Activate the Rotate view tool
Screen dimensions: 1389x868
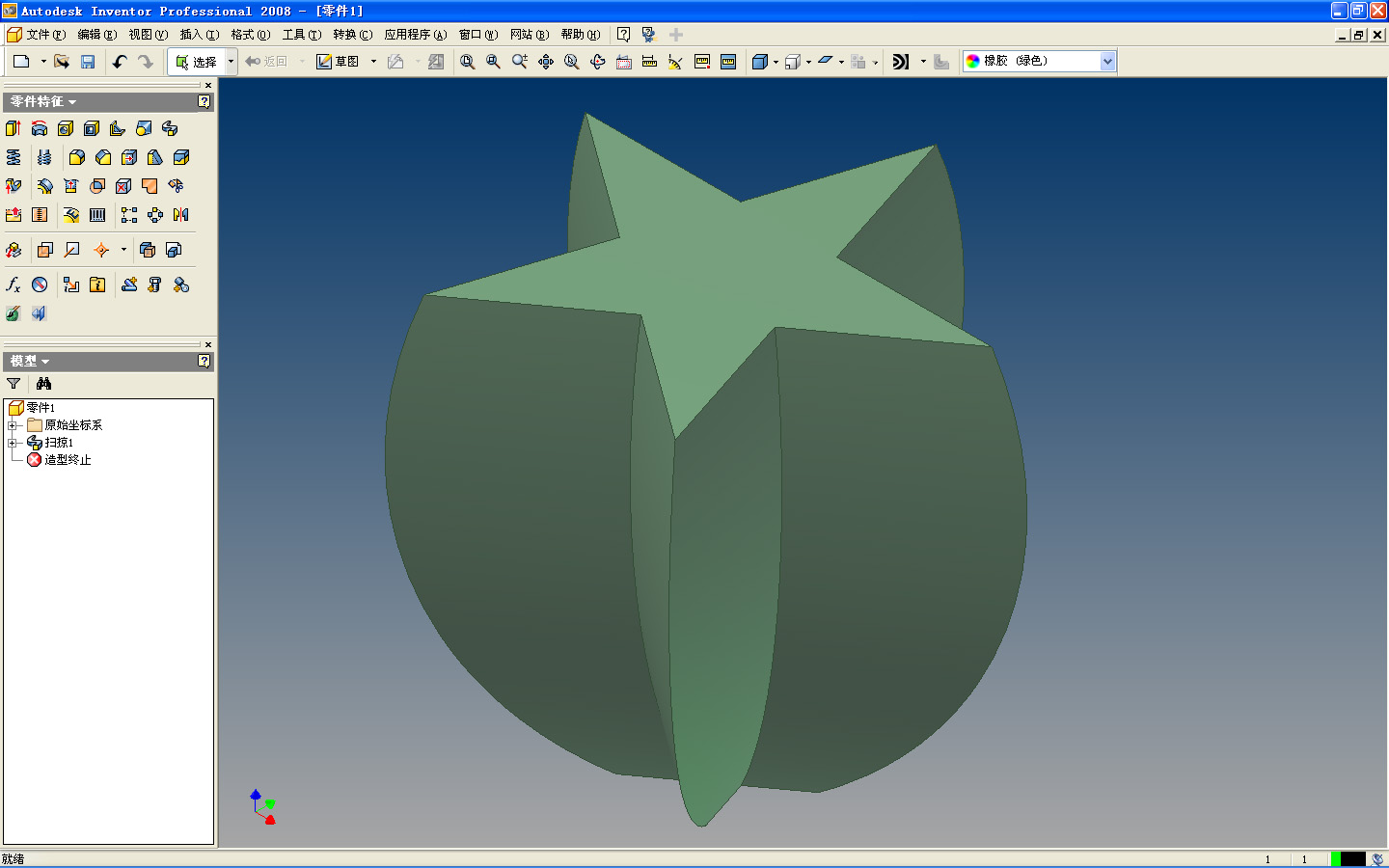[598, 62]
